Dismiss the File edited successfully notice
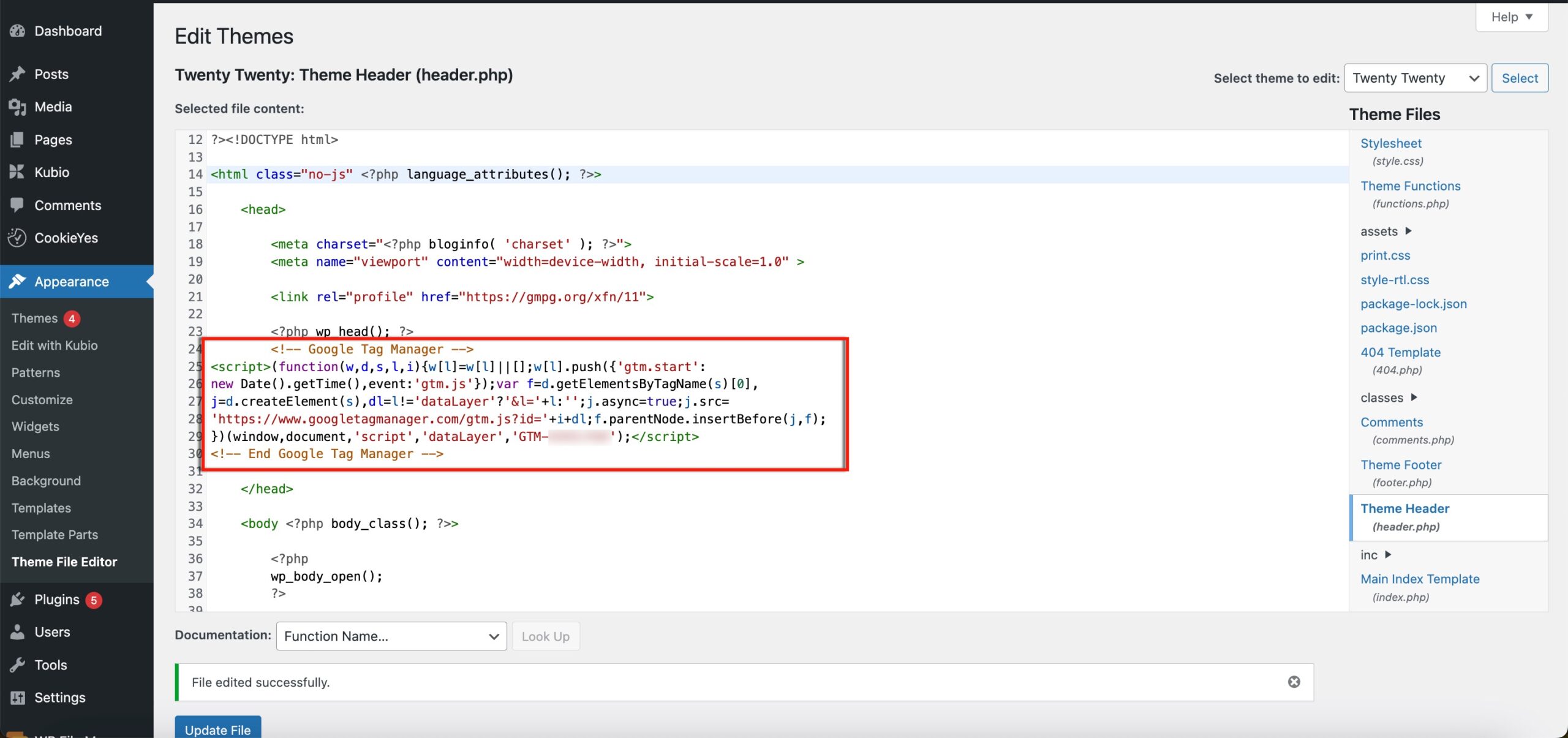Image resolution: width=1568 pixels, height=738 pixels. (1295, 682)
